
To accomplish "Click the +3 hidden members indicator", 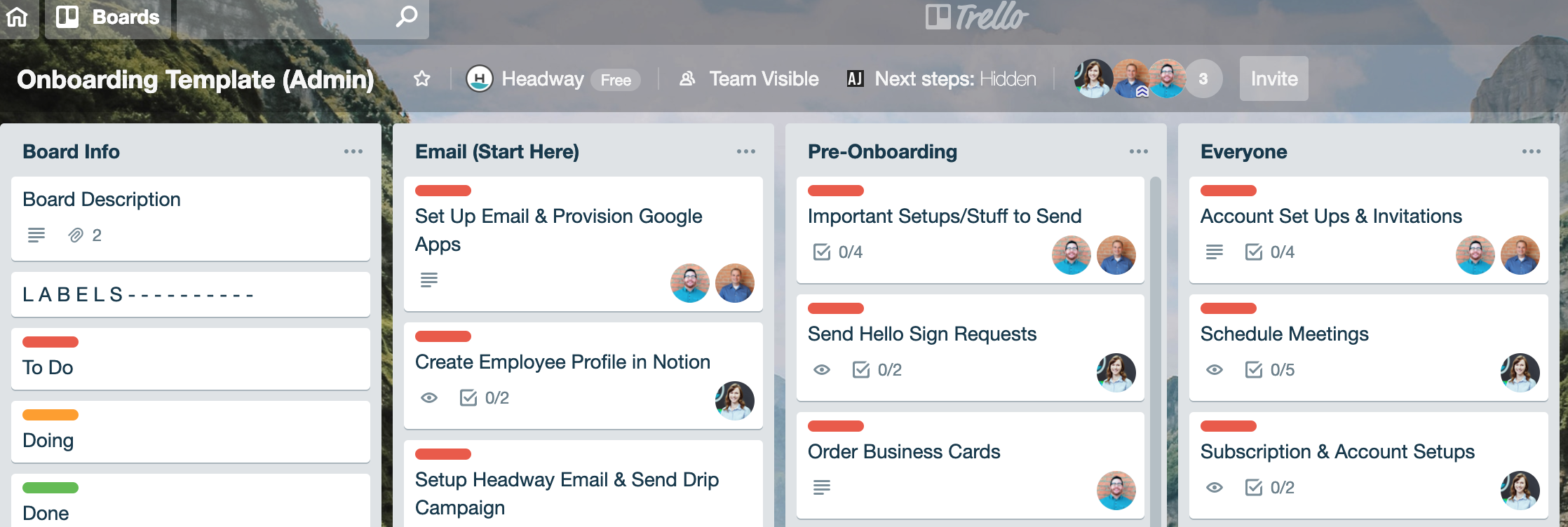I will [1202, 78].
